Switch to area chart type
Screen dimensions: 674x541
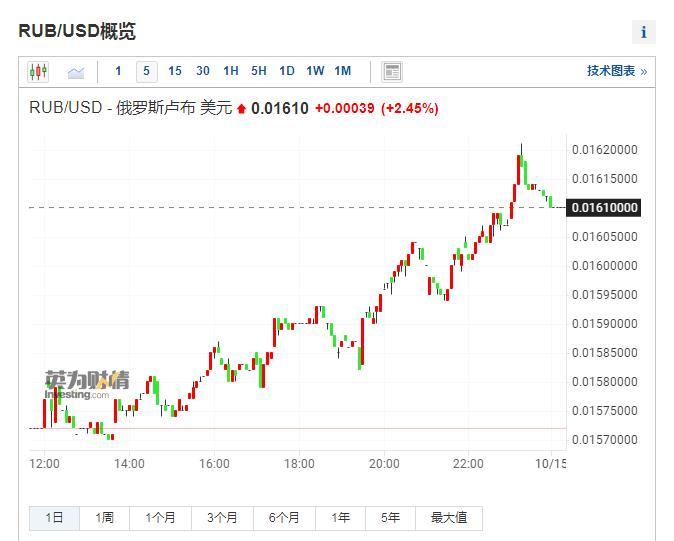pos(76,71)
